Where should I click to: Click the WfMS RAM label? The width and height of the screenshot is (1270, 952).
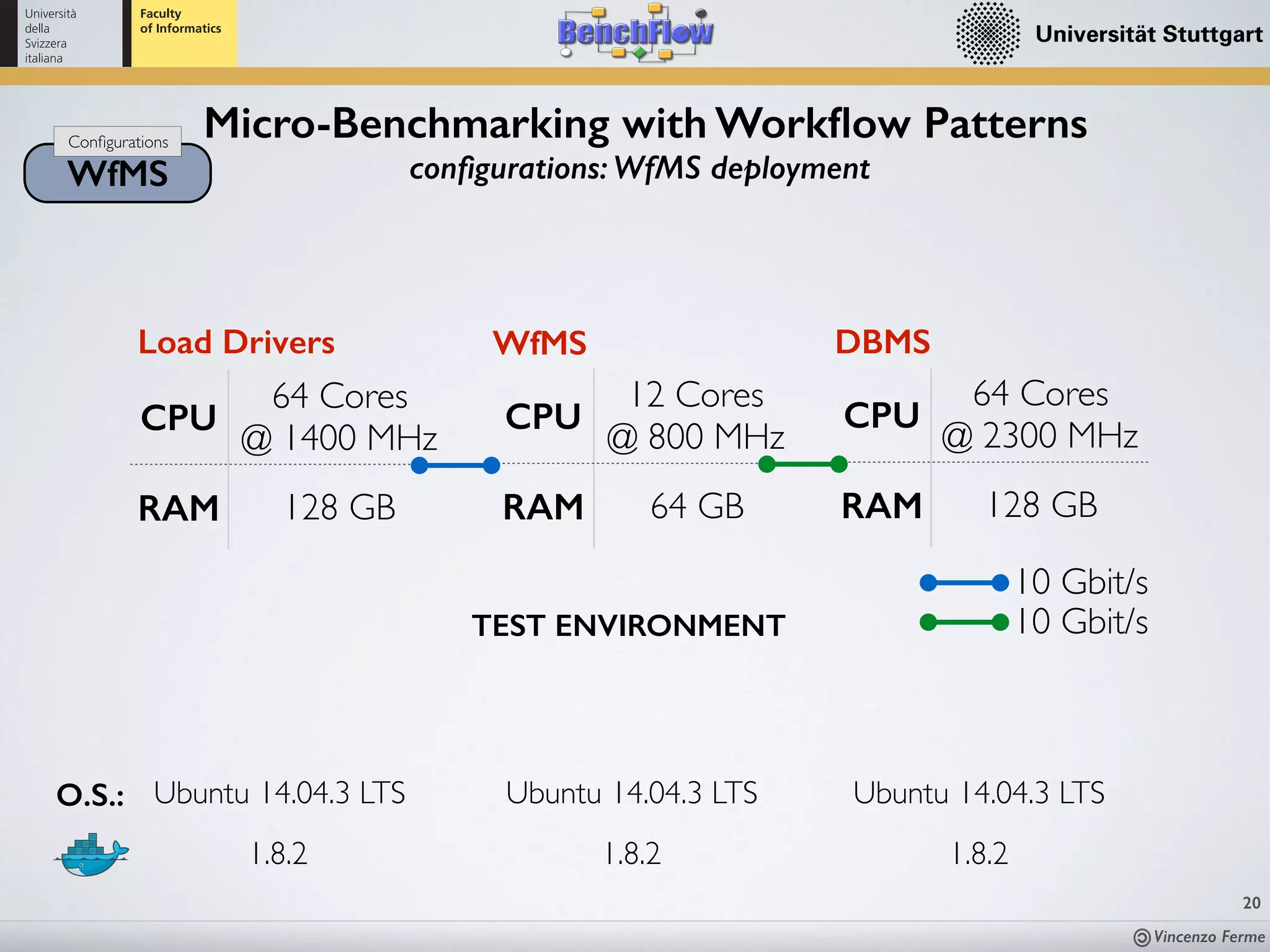point(543,507)
